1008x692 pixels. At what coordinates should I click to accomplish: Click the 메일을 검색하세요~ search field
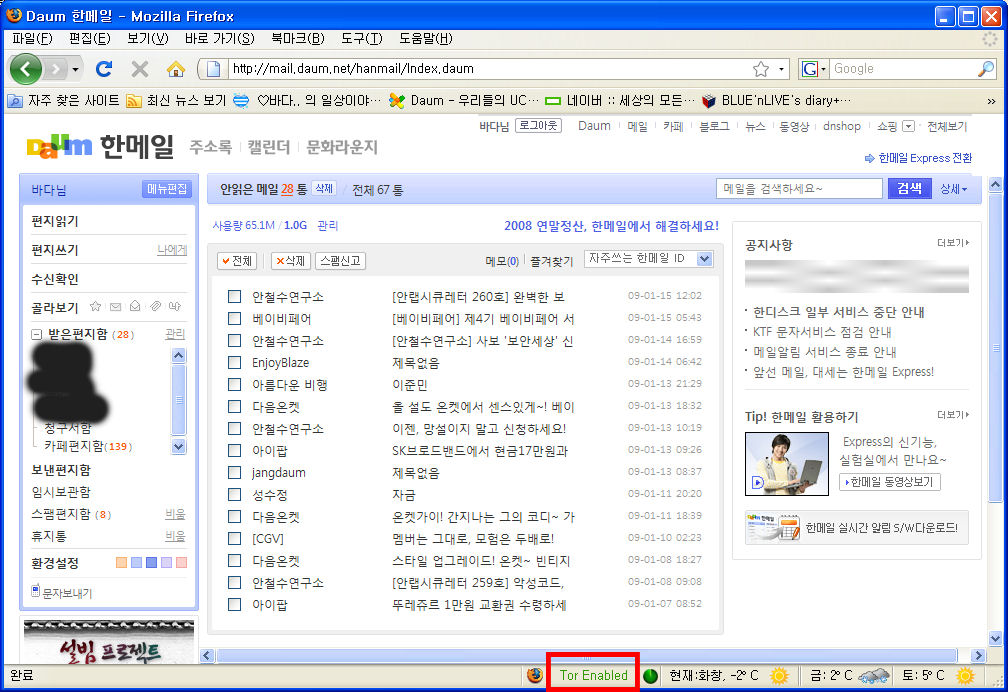point(799,188)
